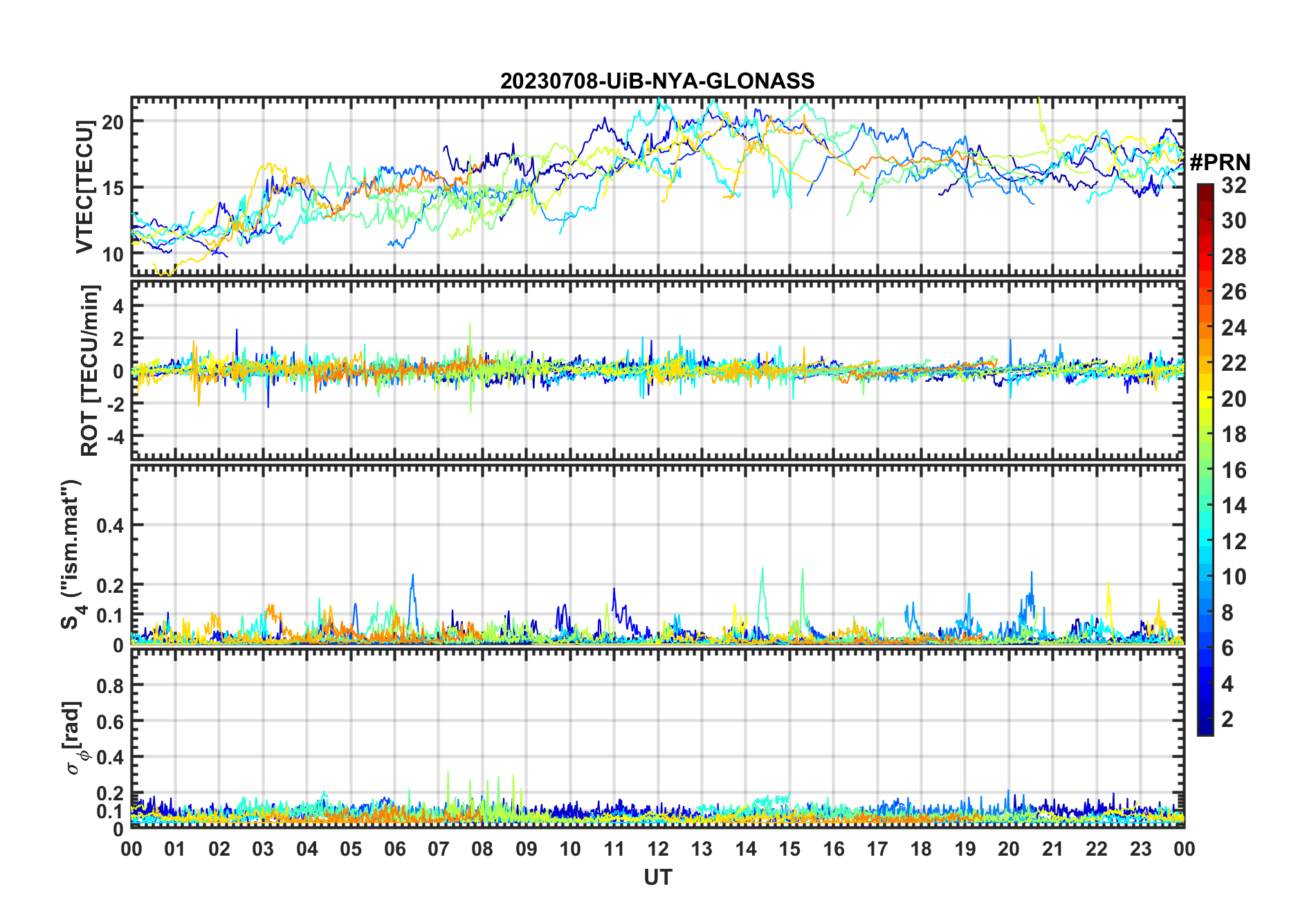This screenshot has height=920, width=1316.
Task: Click x-axis tick label 23
Action: [1140, 849]
